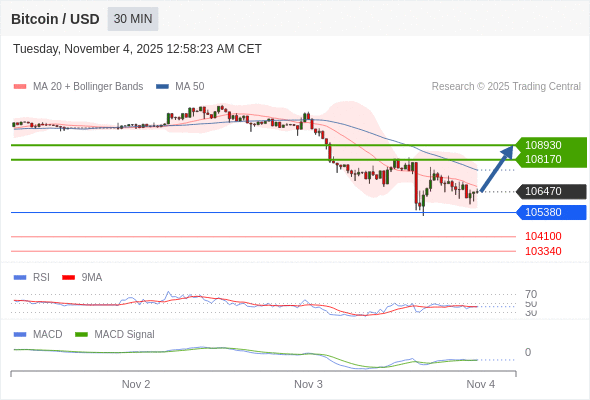This screenshot has width=590, height=400.
Task: Click the RSI legend label
Action: tap(41, 278)
